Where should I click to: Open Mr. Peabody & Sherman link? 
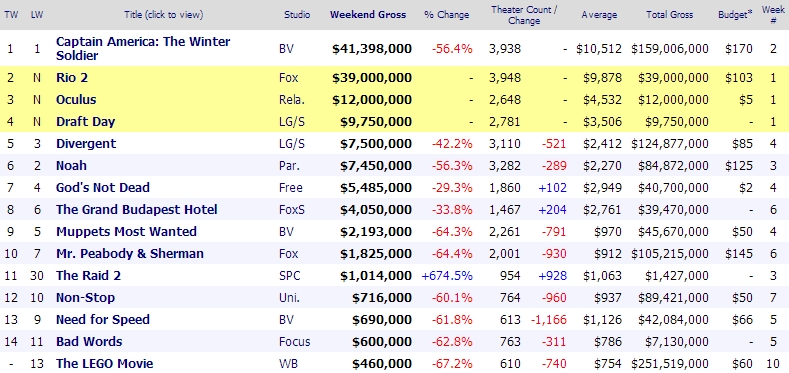[130, 254]
